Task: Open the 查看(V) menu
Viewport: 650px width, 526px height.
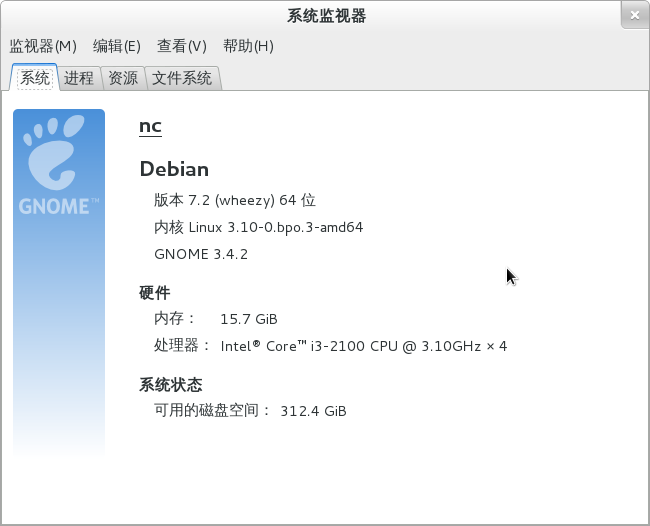Action: tap(182, 46)
